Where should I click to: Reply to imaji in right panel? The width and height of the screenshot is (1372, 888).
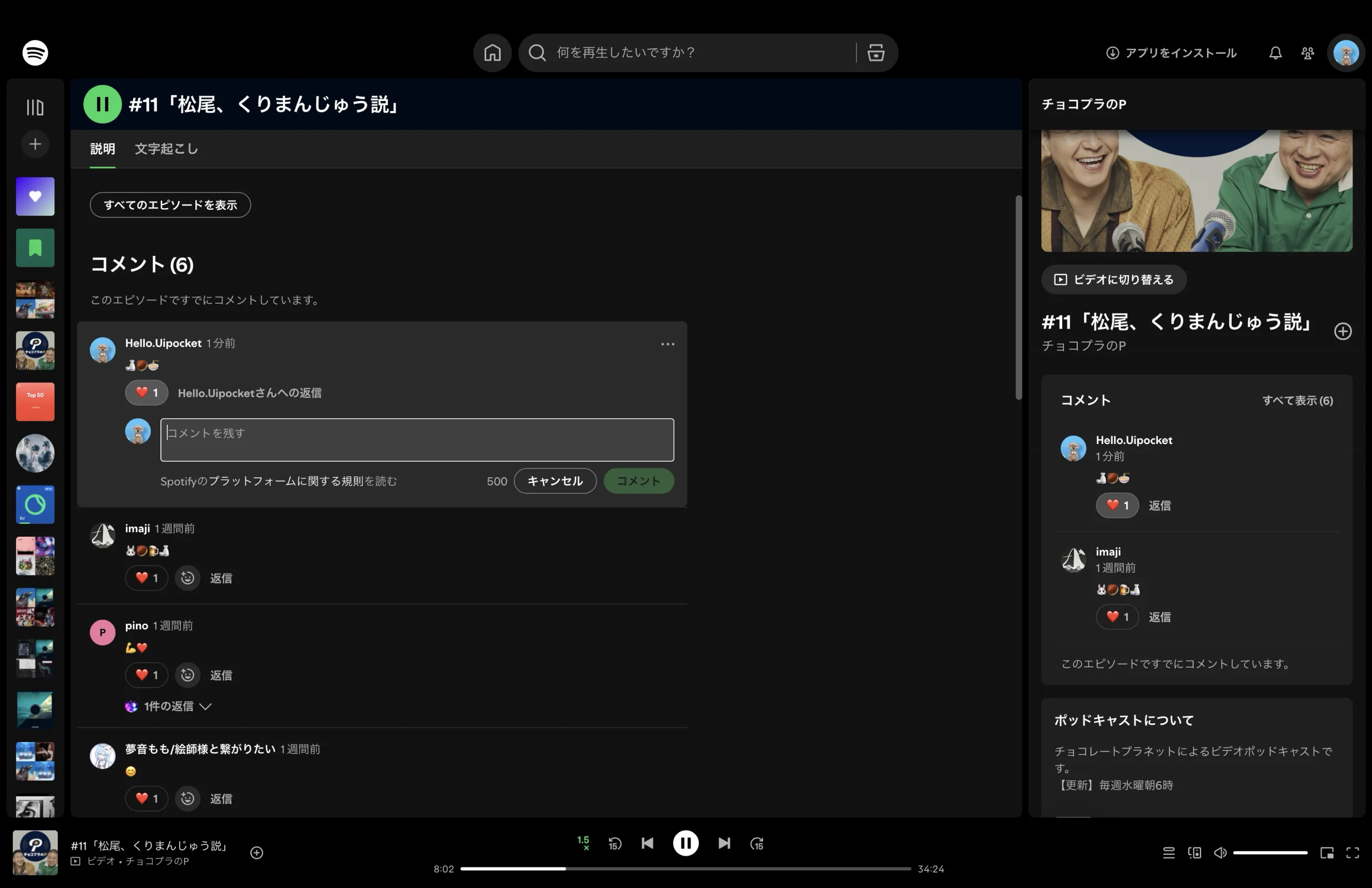click(1159, 618)
